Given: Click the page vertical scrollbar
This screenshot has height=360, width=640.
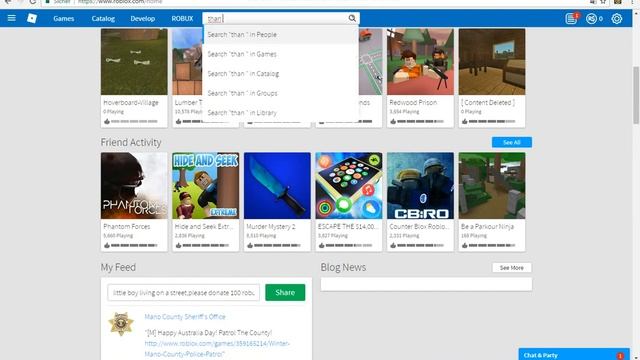Looking at the screenshot, I should tap(636, 95).
